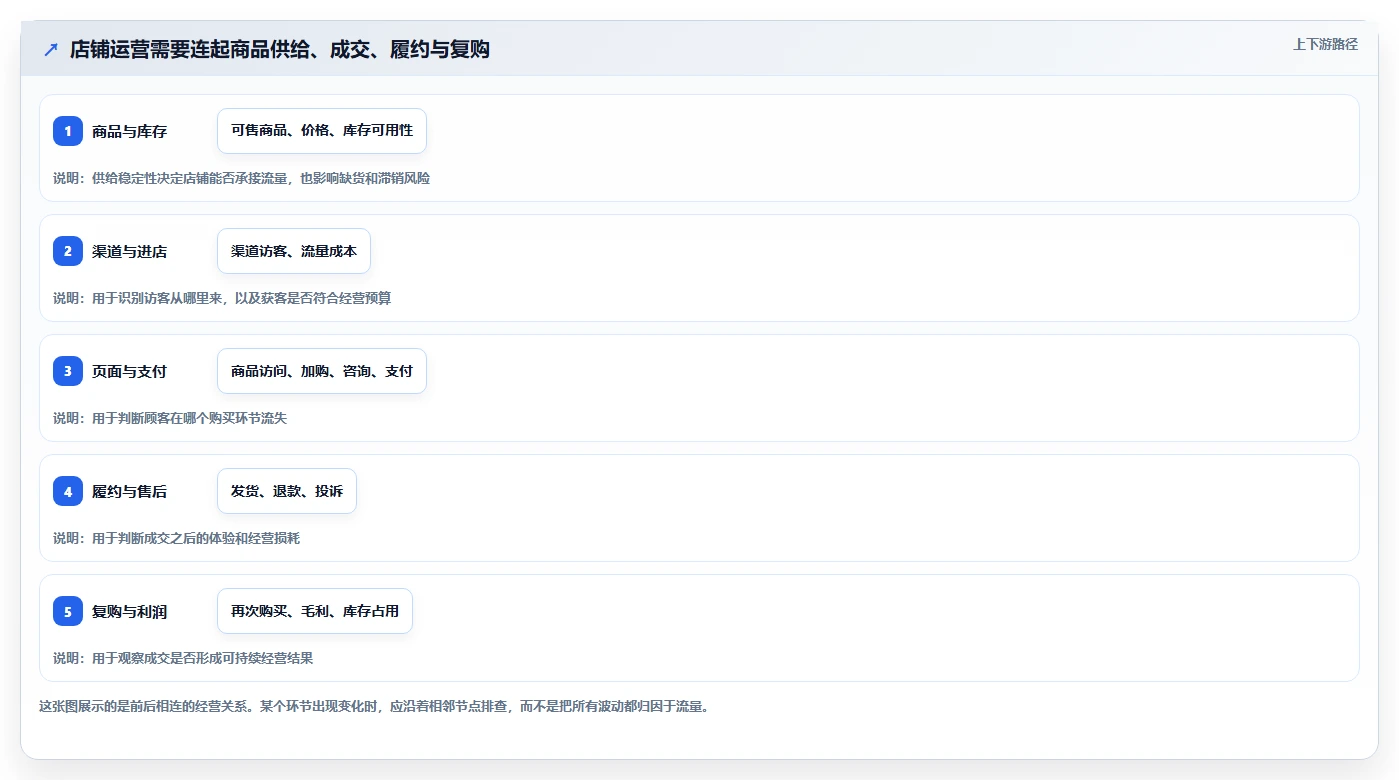The width and height of the screenshot is (1399, 780).
Task: Click the 页面与支付 step title
Action: pos(129,371)
